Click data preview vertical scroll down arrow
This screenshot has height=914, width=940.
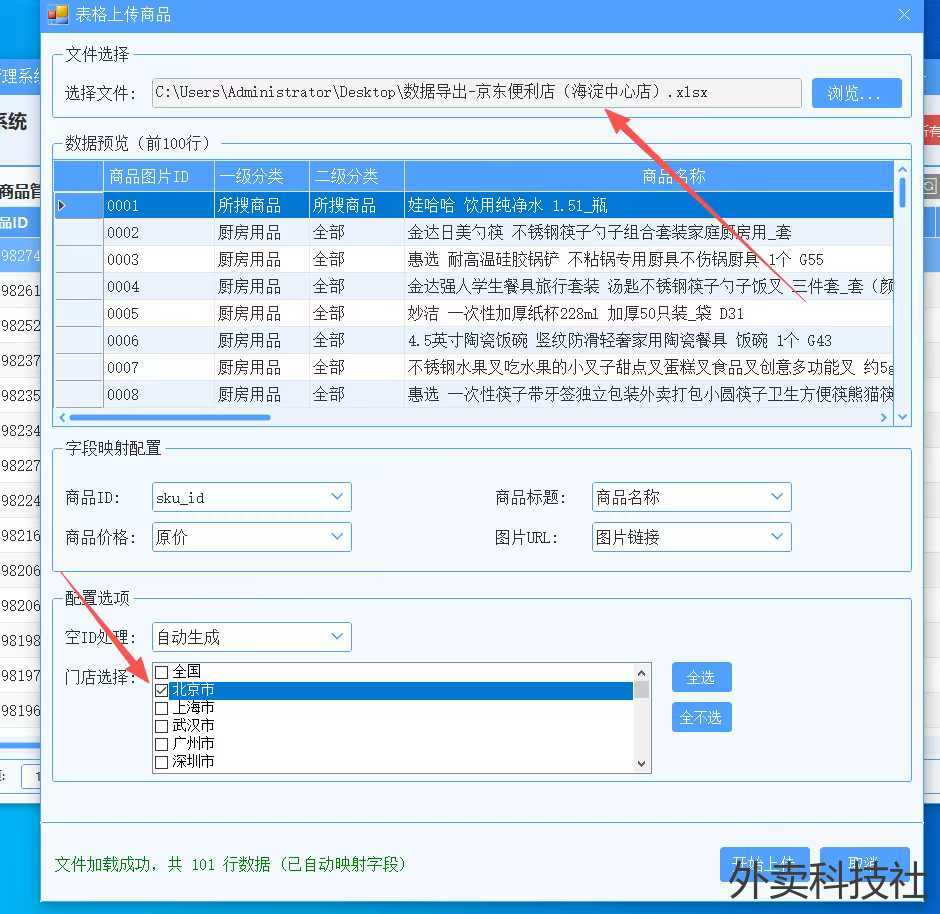(902, 417)
